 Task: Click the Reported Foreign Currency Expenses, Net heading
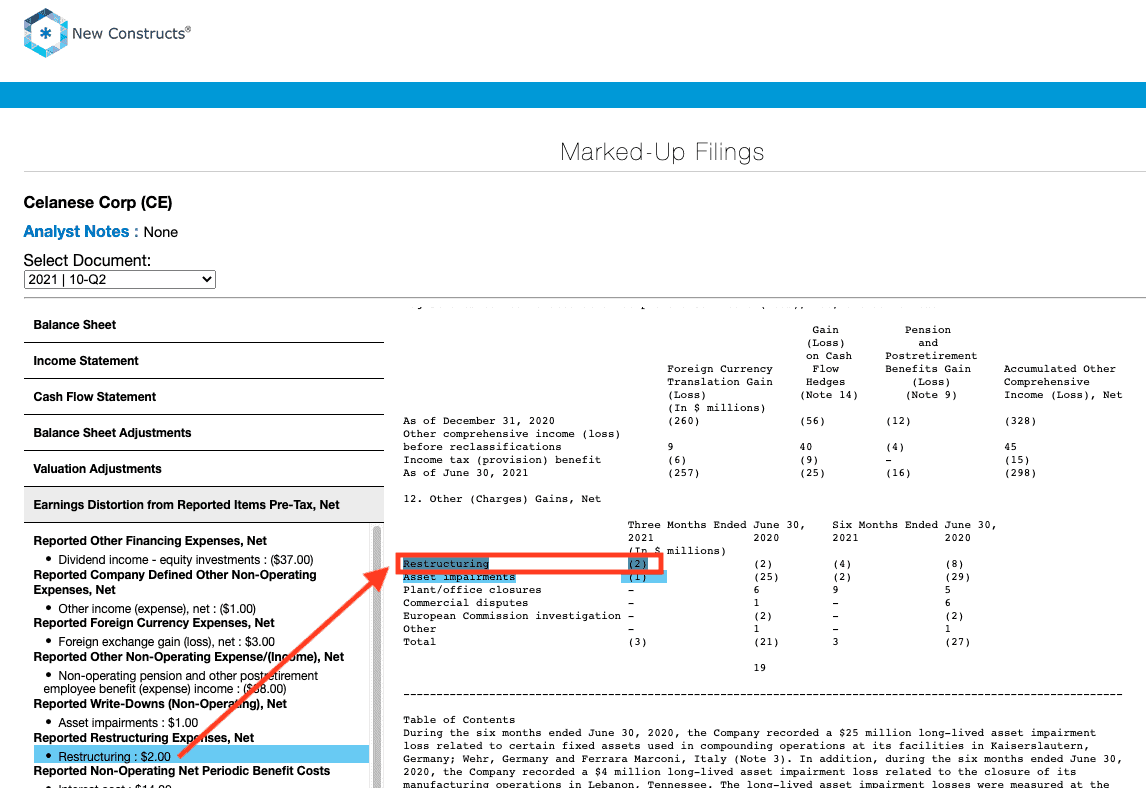point(154,623)
